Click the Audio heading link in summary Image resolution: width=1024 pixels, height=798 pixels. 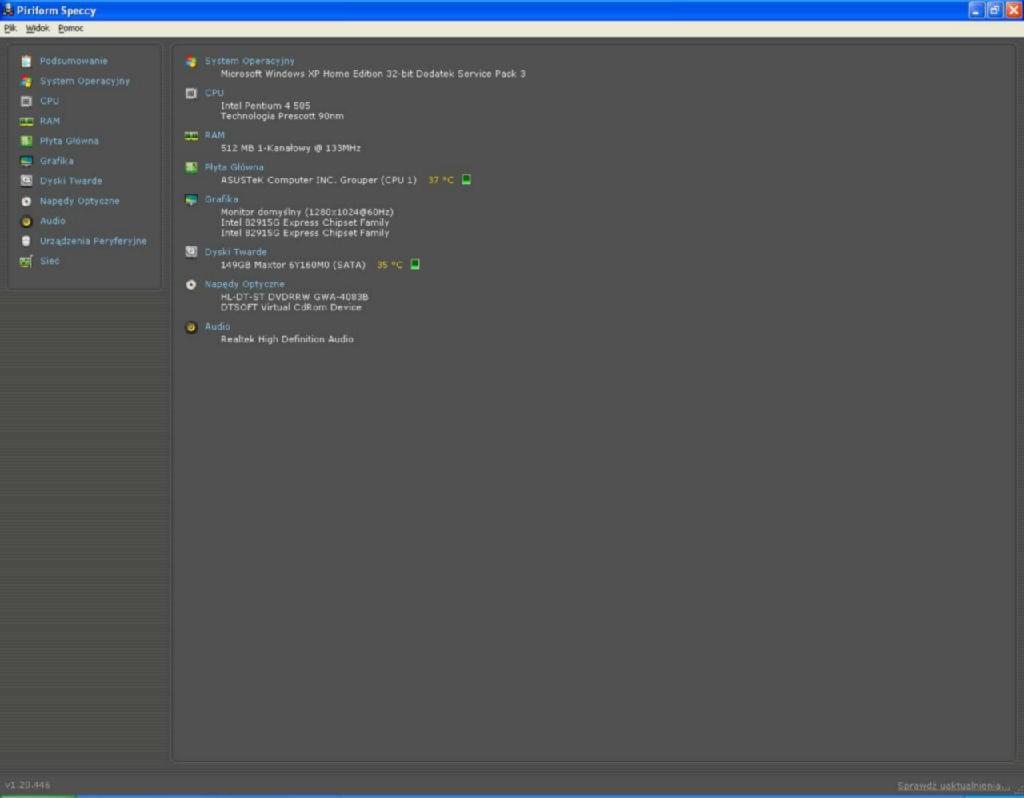(x=217, y=327)
